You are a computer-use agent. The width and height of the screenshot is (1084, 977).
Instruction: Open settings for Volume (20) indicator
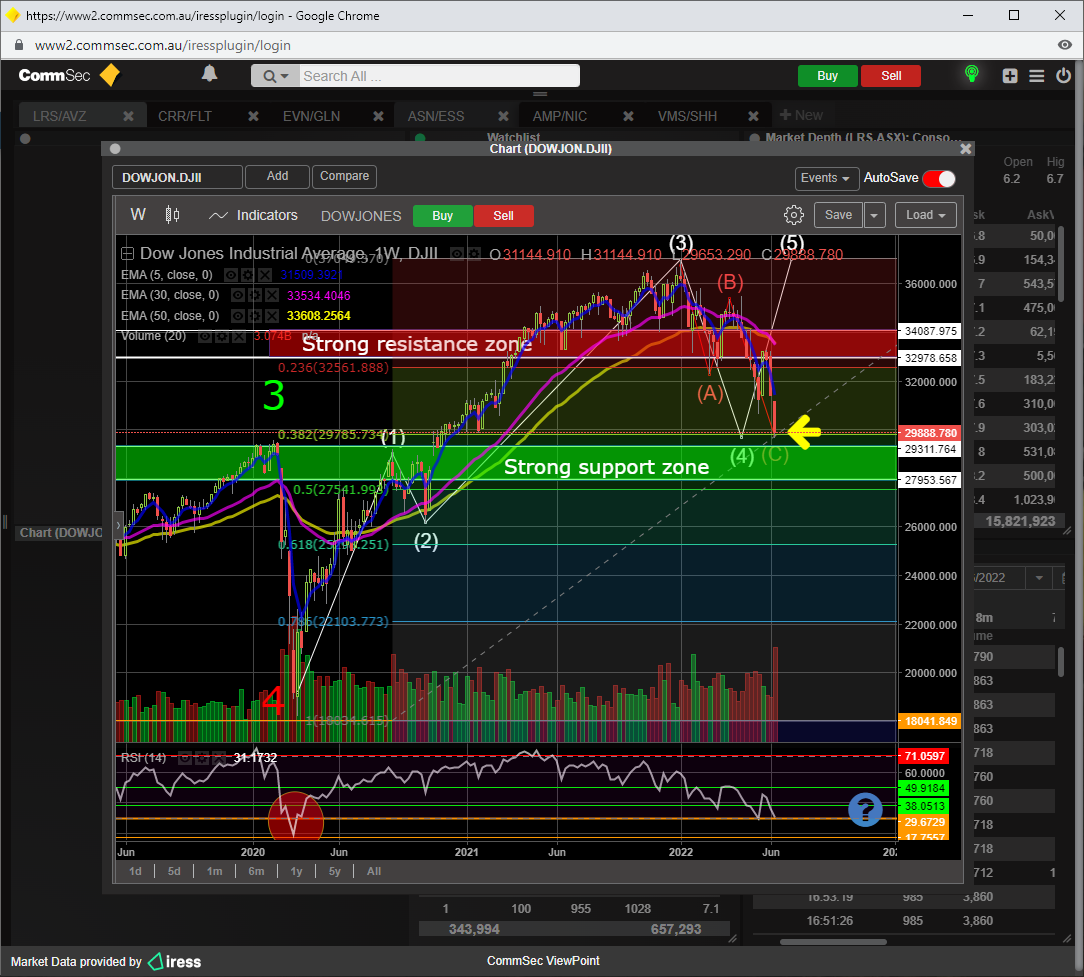(221, 337)
